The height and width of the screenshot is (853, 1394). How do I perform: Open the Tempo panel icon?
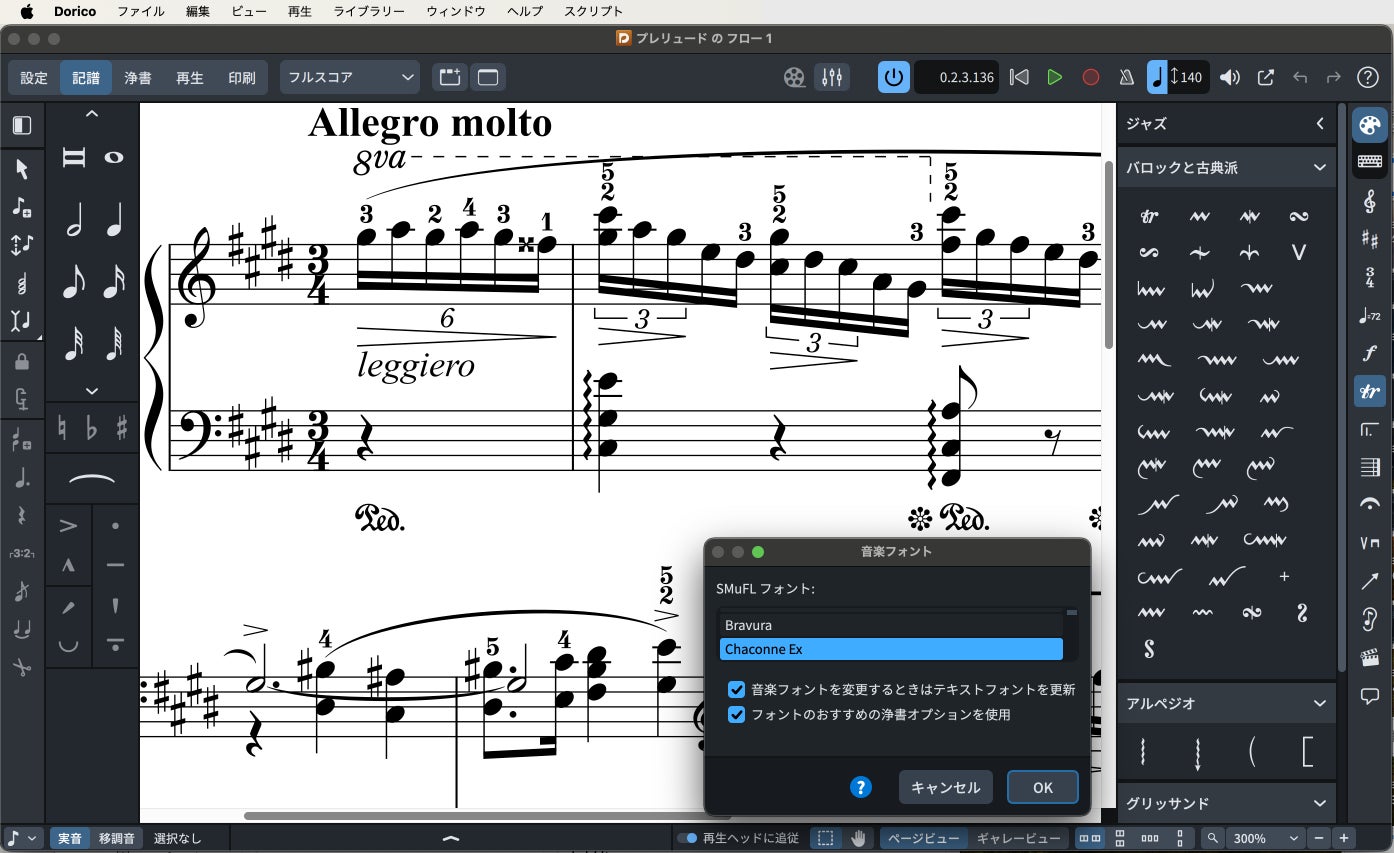tap(1369, 315)
